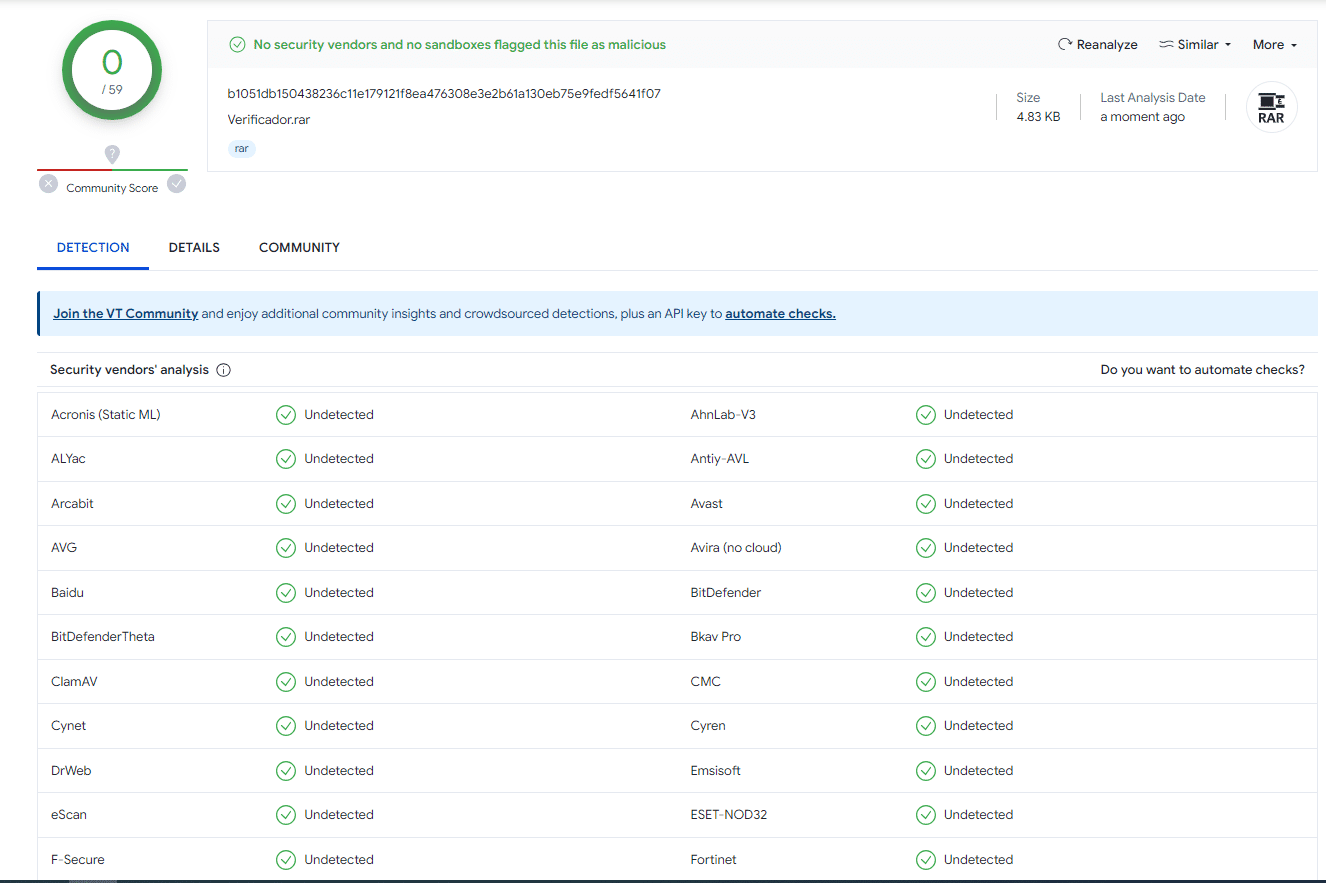Open the More dropdown menu
The image size is (1326, 883).
click(1274, 45)
